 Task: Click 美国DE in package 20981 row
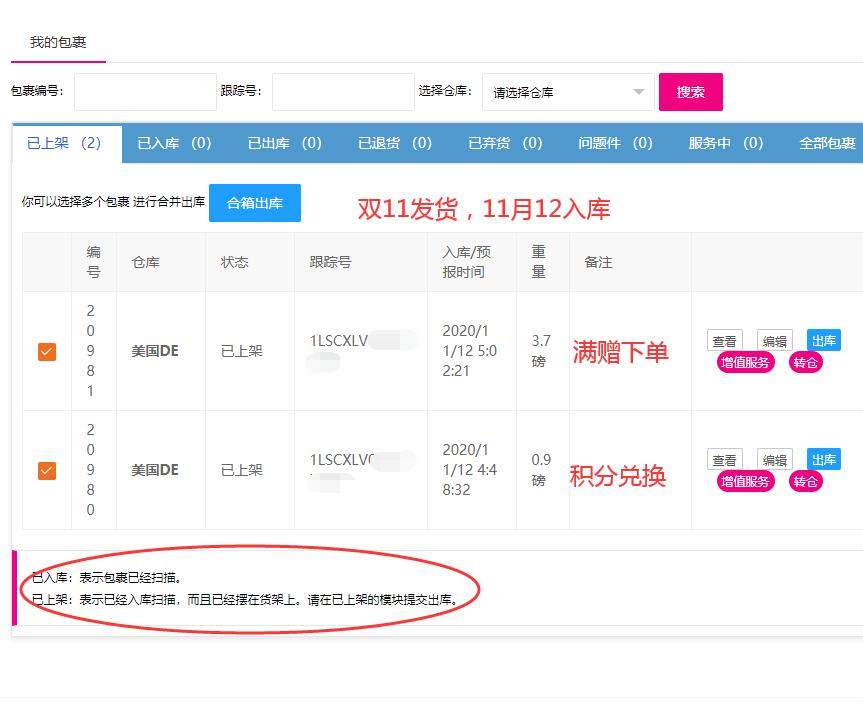point(155,351)
